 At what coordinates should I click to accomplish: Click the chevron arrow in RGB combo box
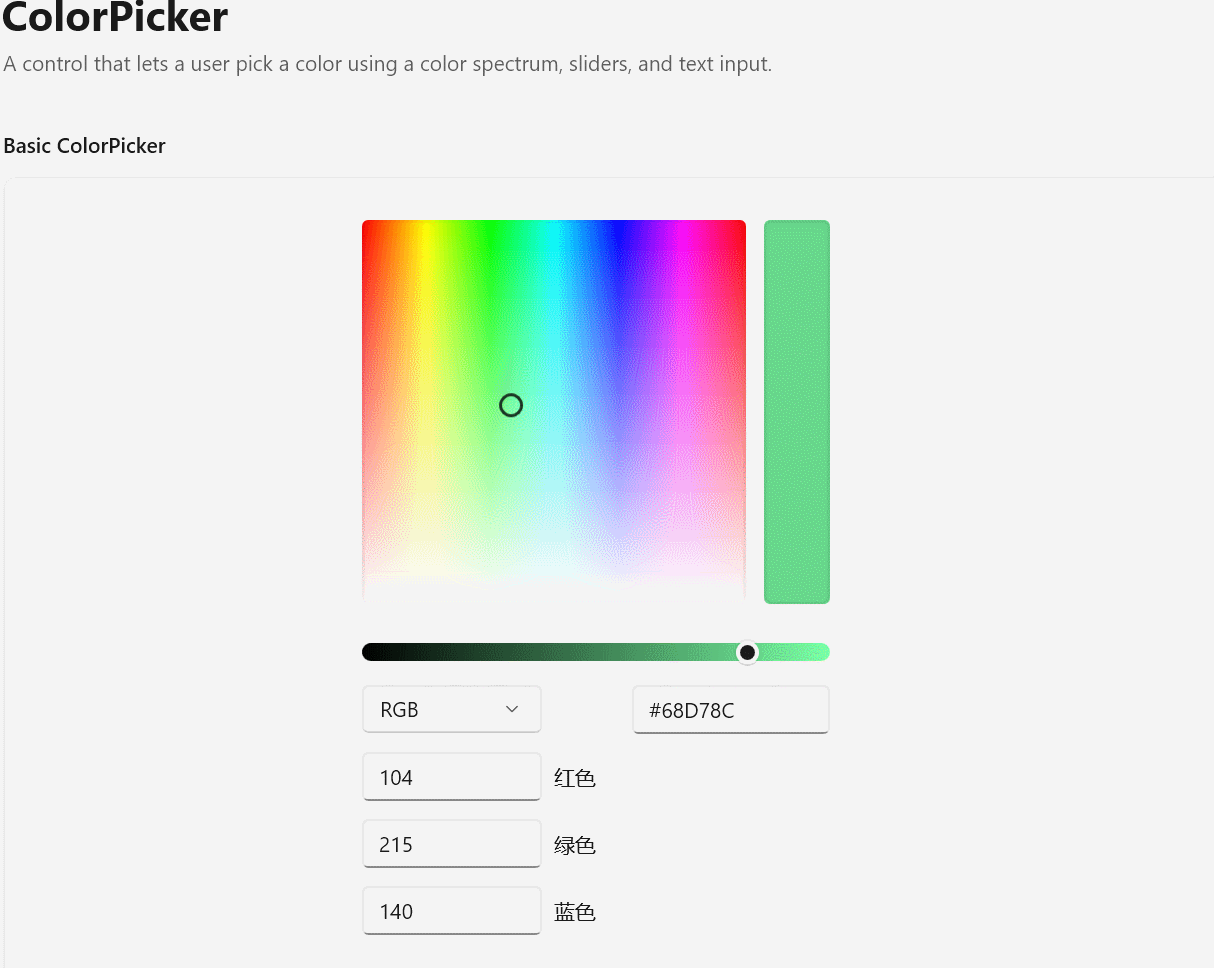[x=512, y=709]
